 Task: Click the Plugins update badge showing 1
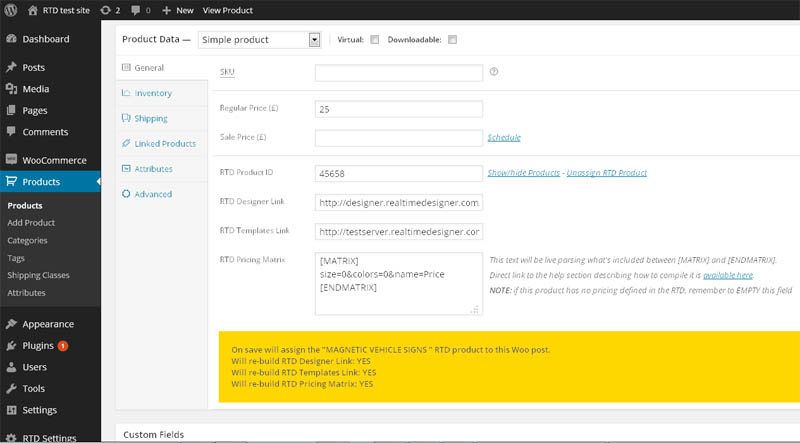click(x=63, y=346)
